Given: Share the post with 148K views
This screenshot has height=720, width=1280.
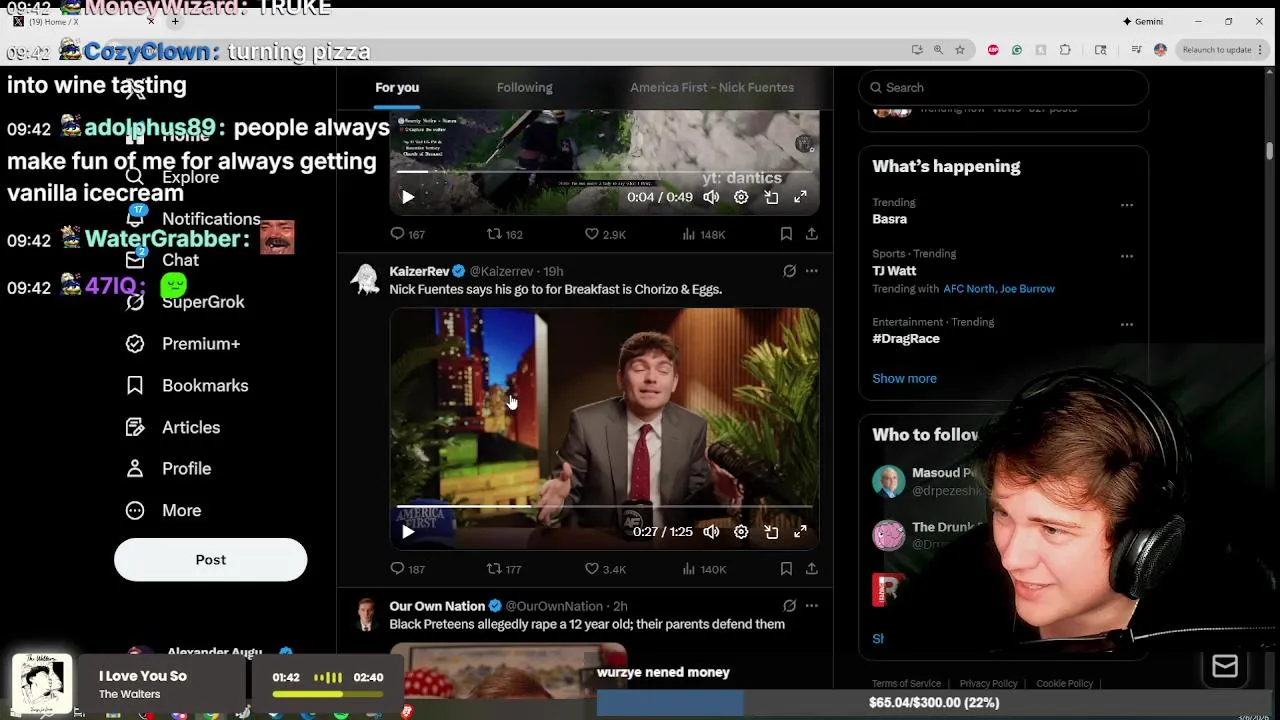Looking at the screenshot, I should click(812, 234).
